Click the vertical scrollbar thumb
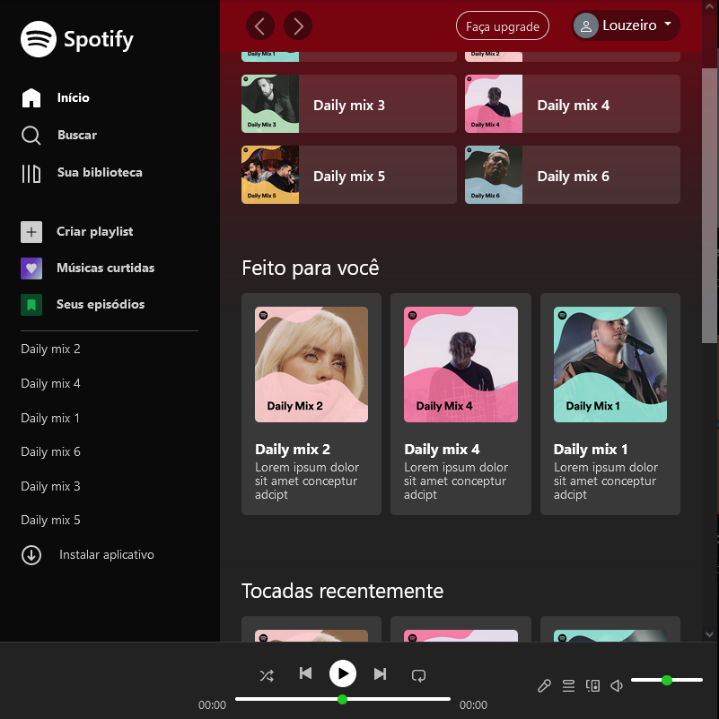The height and width of the screenshot is (719, 719). point(709,205)
